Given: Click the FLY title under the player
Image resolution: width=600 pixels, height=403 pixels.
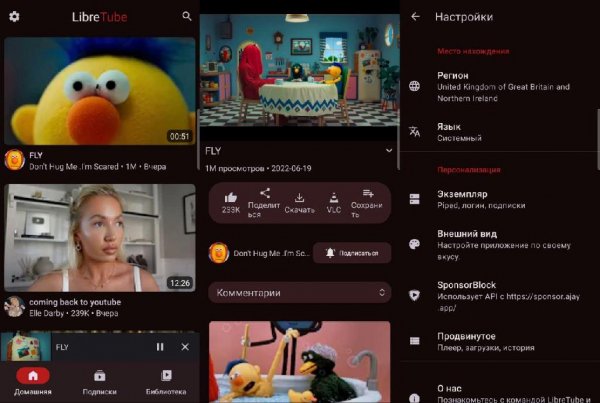Looking at the screenshot, I should click(x=213, y=151).
